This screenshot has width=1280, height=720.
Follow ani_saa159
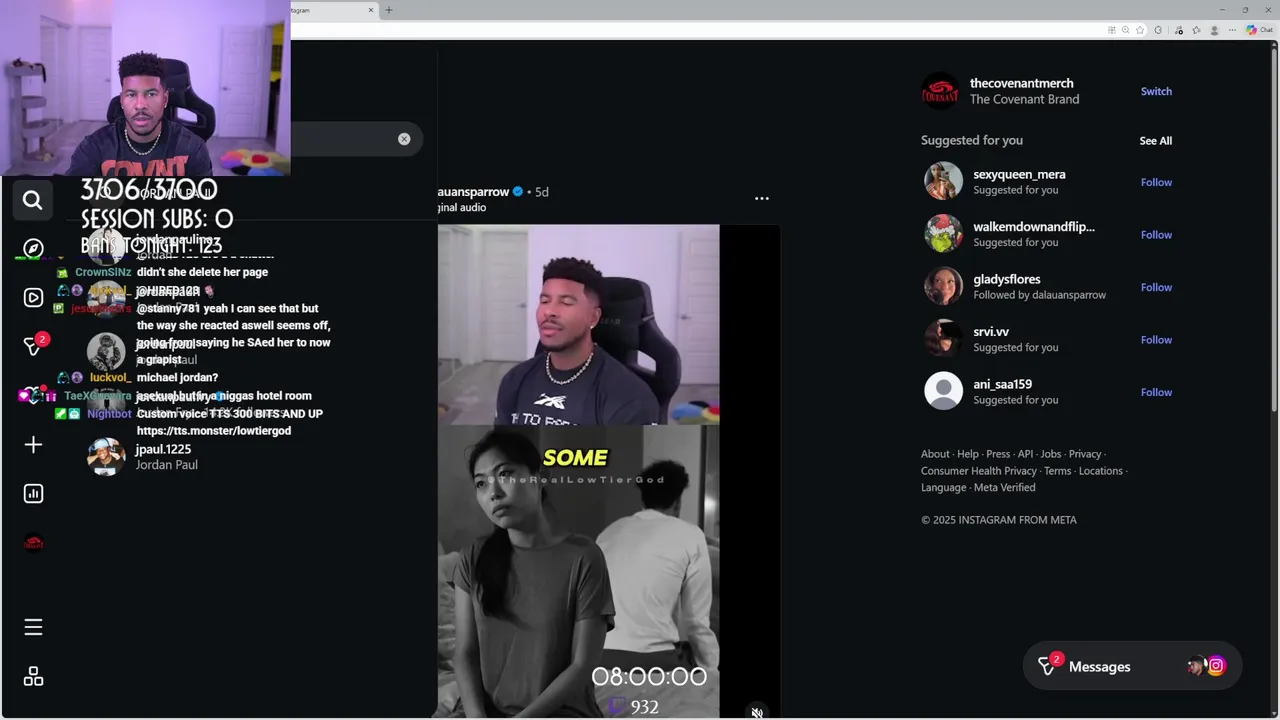(x=1156, y=392)
